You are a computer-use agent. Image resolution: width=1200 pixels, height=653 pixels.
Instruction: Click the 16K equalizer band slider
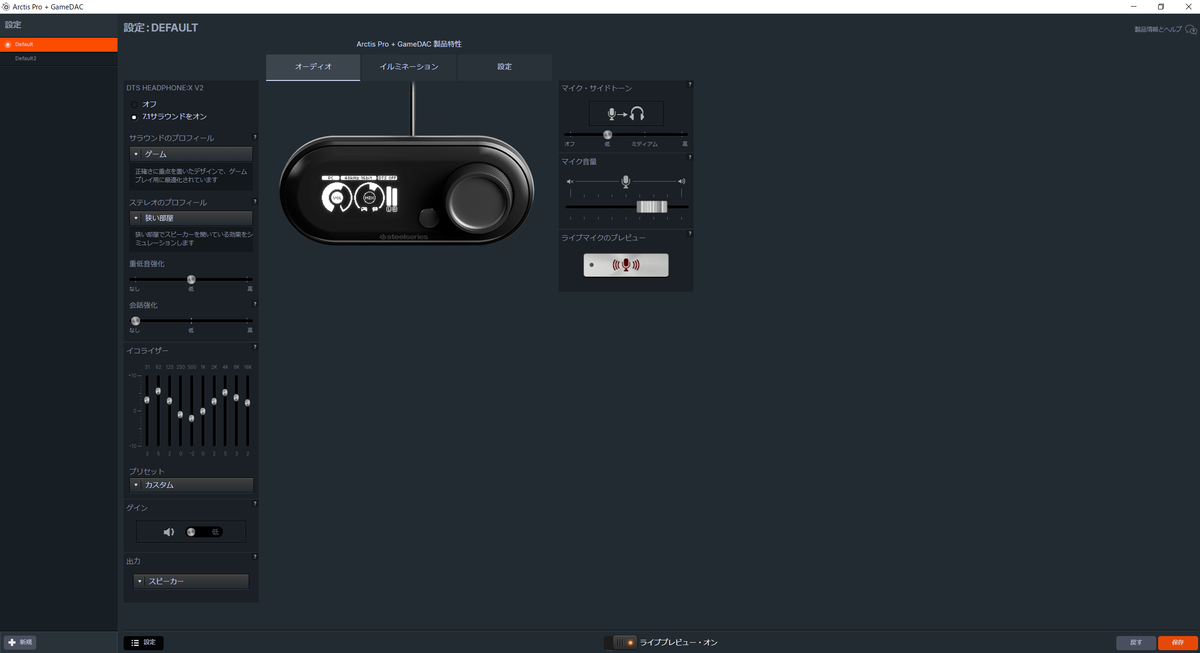click(247, 402)
